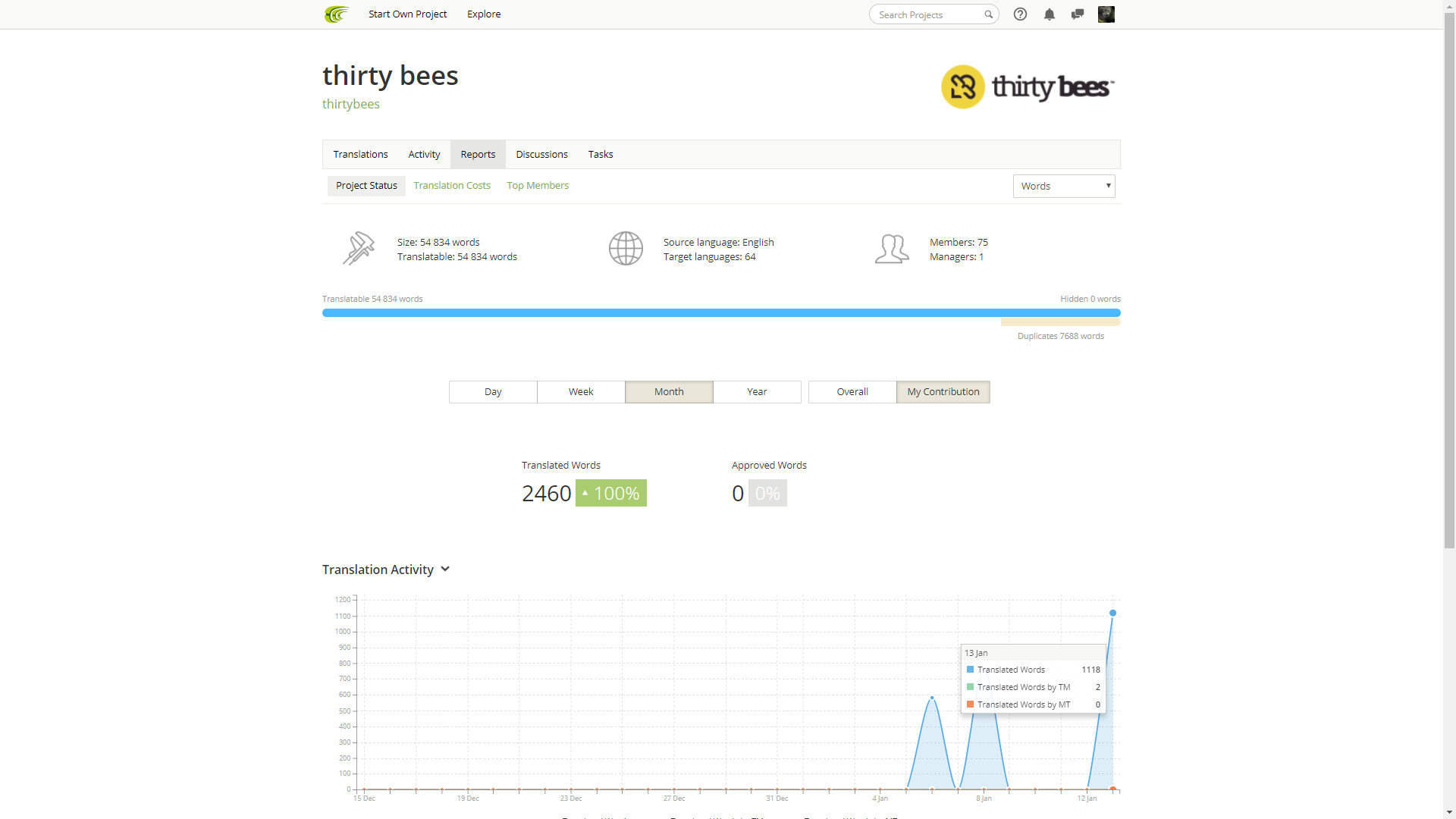The width and height of the screenshot is (1456, 819).
Task: Switch to the Translations tab
Action: pyautogui.click(x=360, y=154)
